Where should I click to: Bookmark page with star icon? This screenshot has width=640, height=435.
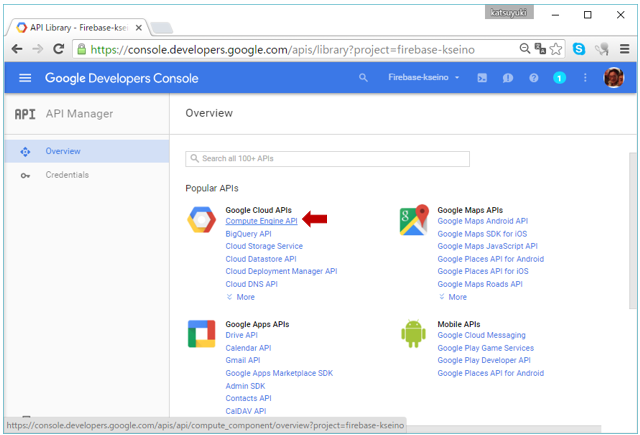tap(556, 49)
